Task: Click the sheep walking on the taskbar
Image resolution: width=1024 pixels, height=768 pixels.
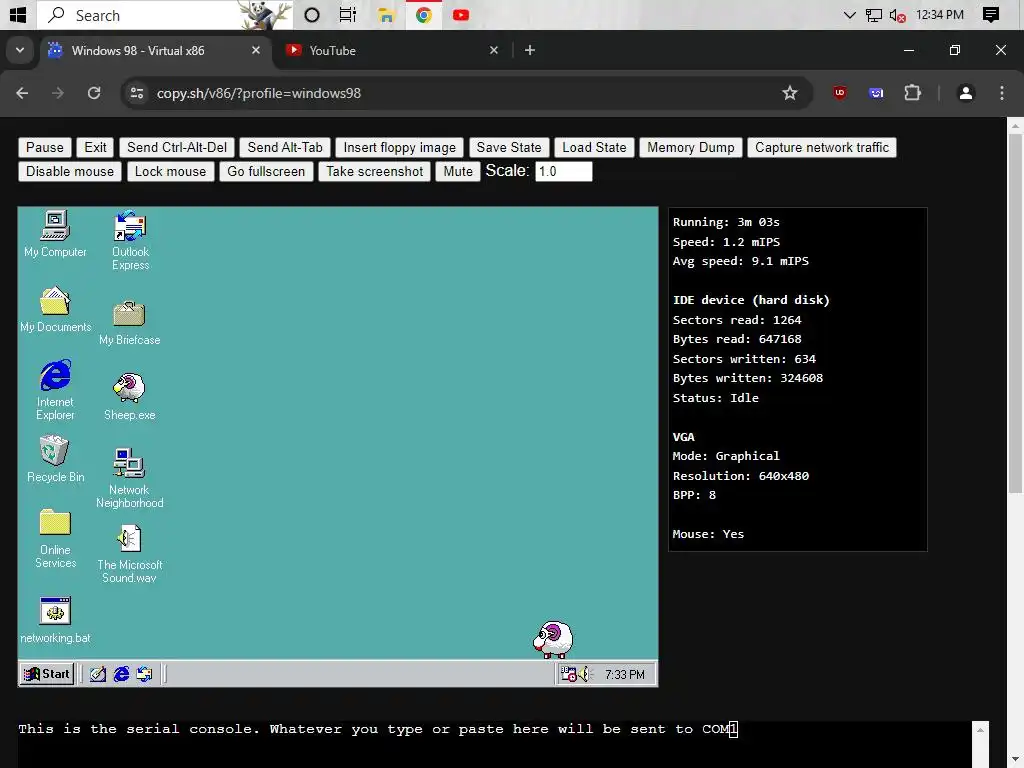Action: (553, 639)
